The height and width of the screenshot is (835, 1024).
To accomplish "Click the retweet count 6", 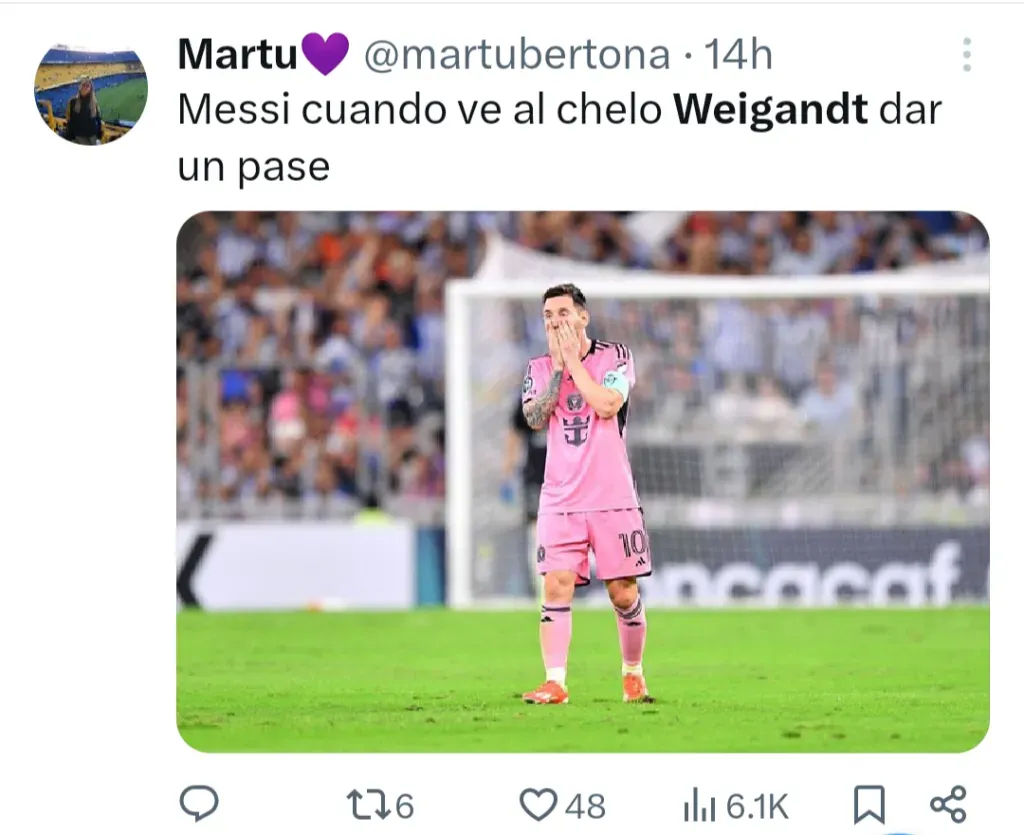I will pyautogui.click(x=404, y=806).
